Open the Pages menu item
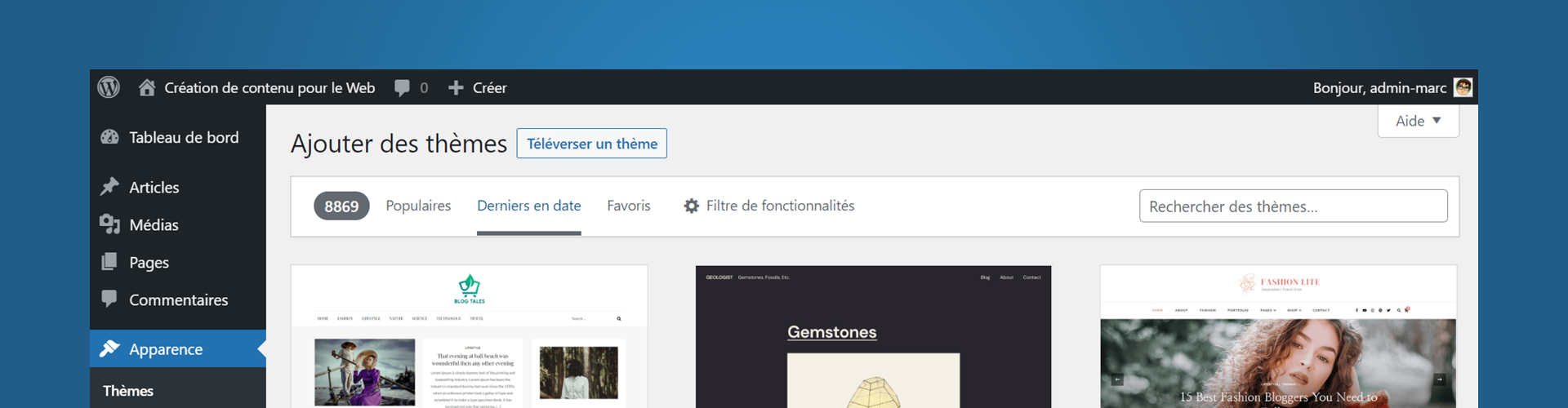The height and width of the screenshot is (408, 1568). (x=149, y=263)
